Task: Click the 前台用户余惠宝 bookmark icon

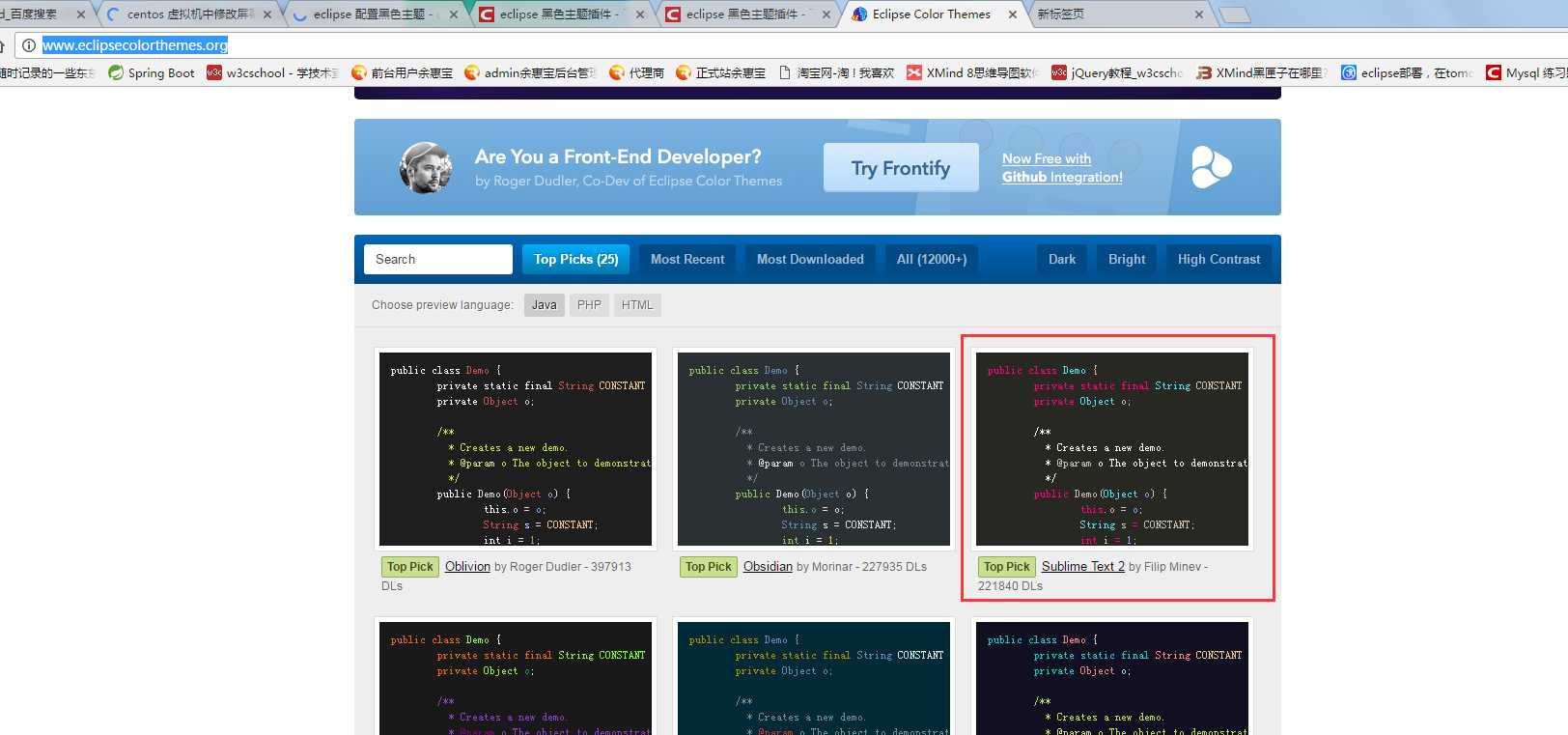Action: tap(359, 72)
